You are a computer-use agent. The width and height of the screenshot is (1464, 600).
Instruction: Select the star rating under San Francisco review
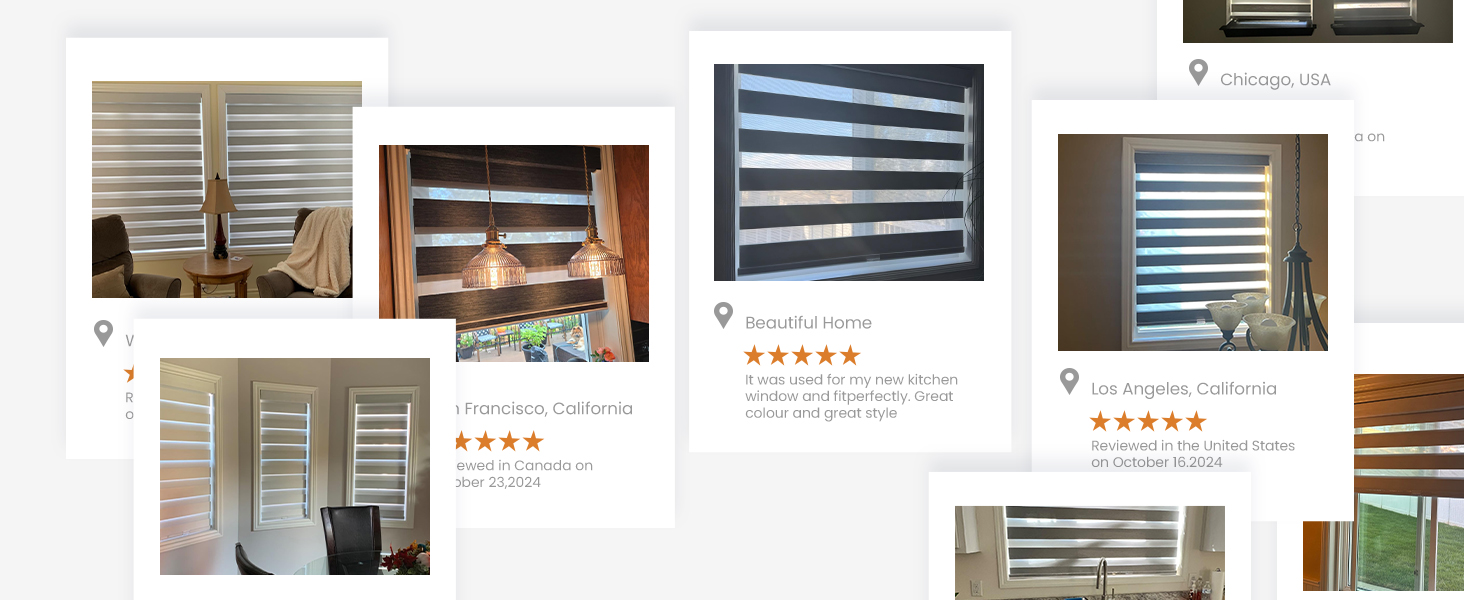pyautogui.click(x=499, y=441)
